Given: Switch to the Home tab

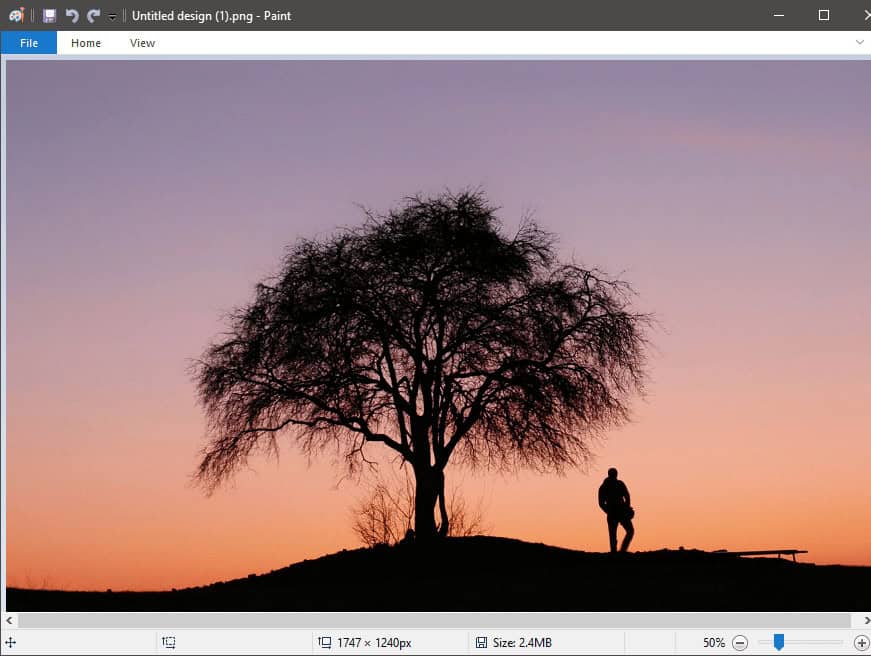Looking at the screenshot, I should tap(85, 42).
